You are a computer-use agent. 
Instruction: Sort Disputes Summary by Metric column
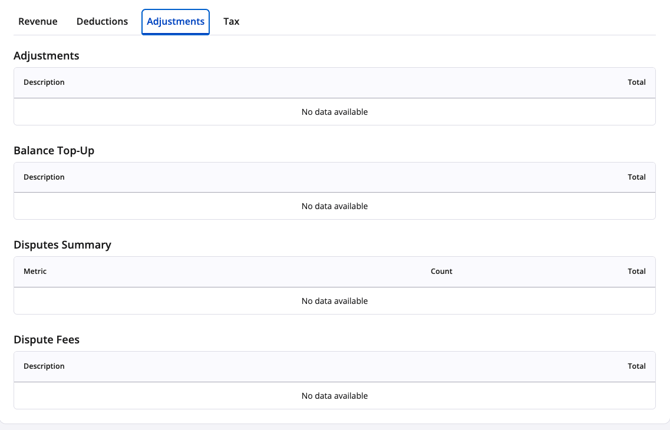35,271
